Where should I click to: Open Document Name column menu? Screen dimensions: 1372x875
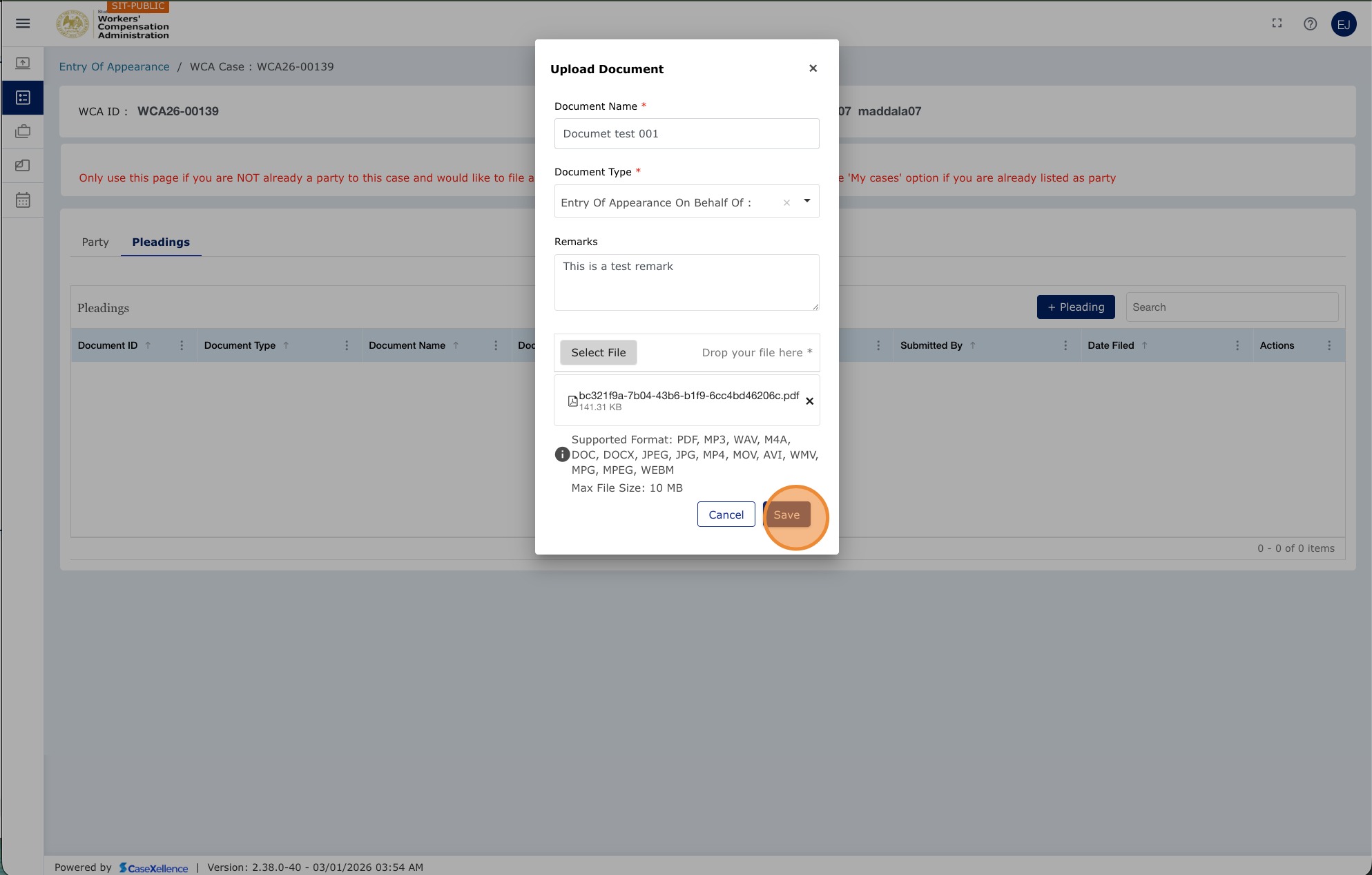coord(496,345)
